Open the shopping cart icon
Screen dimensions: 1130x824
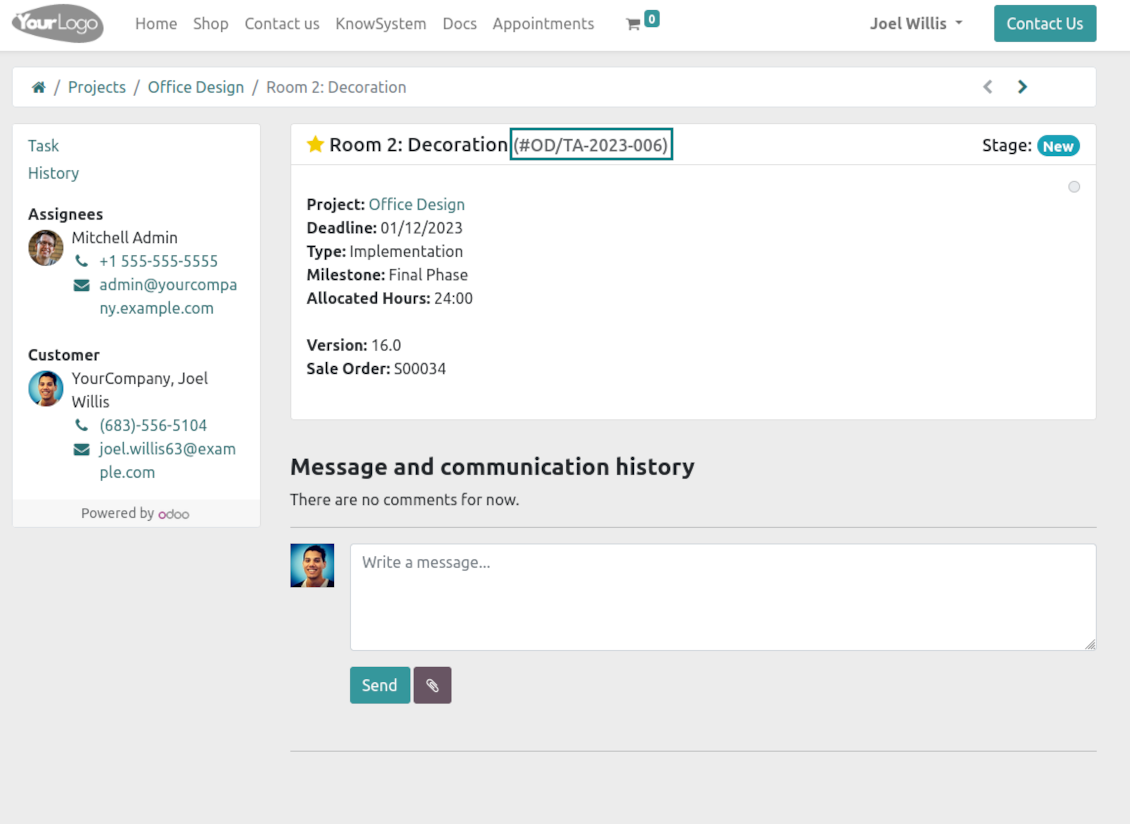pos(633,25)
